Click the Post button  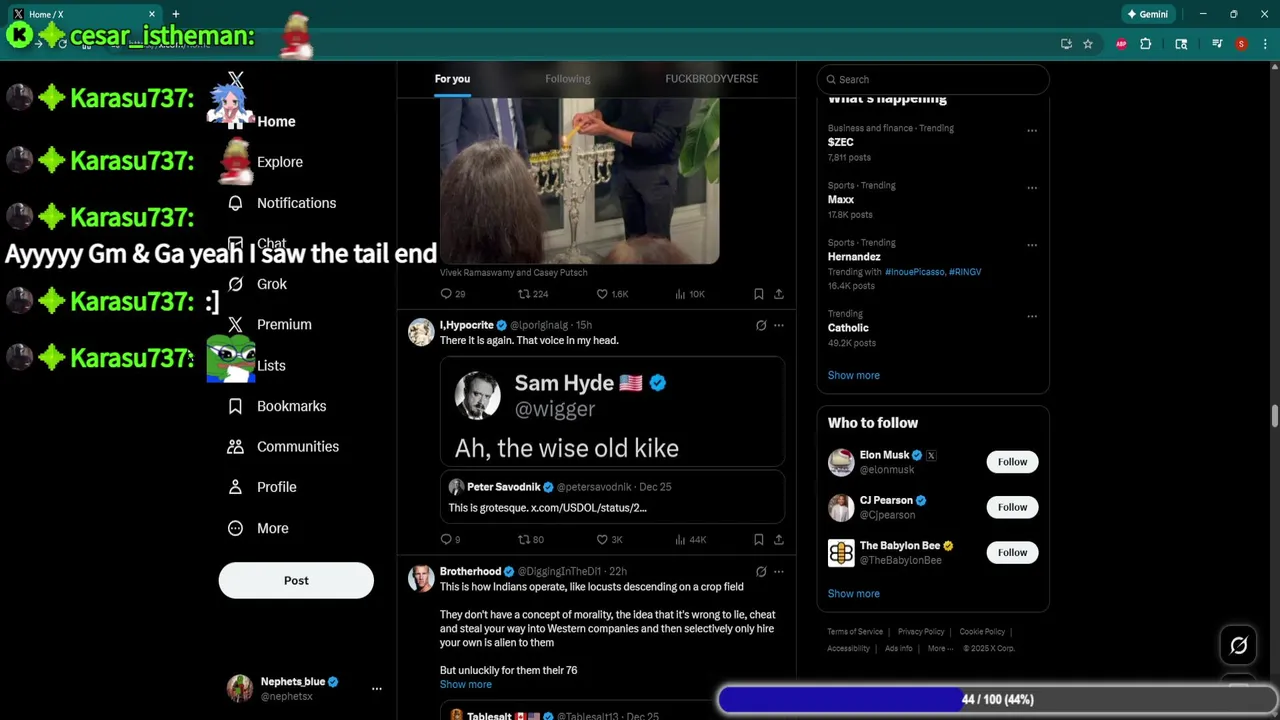click(x=296, y=581)
